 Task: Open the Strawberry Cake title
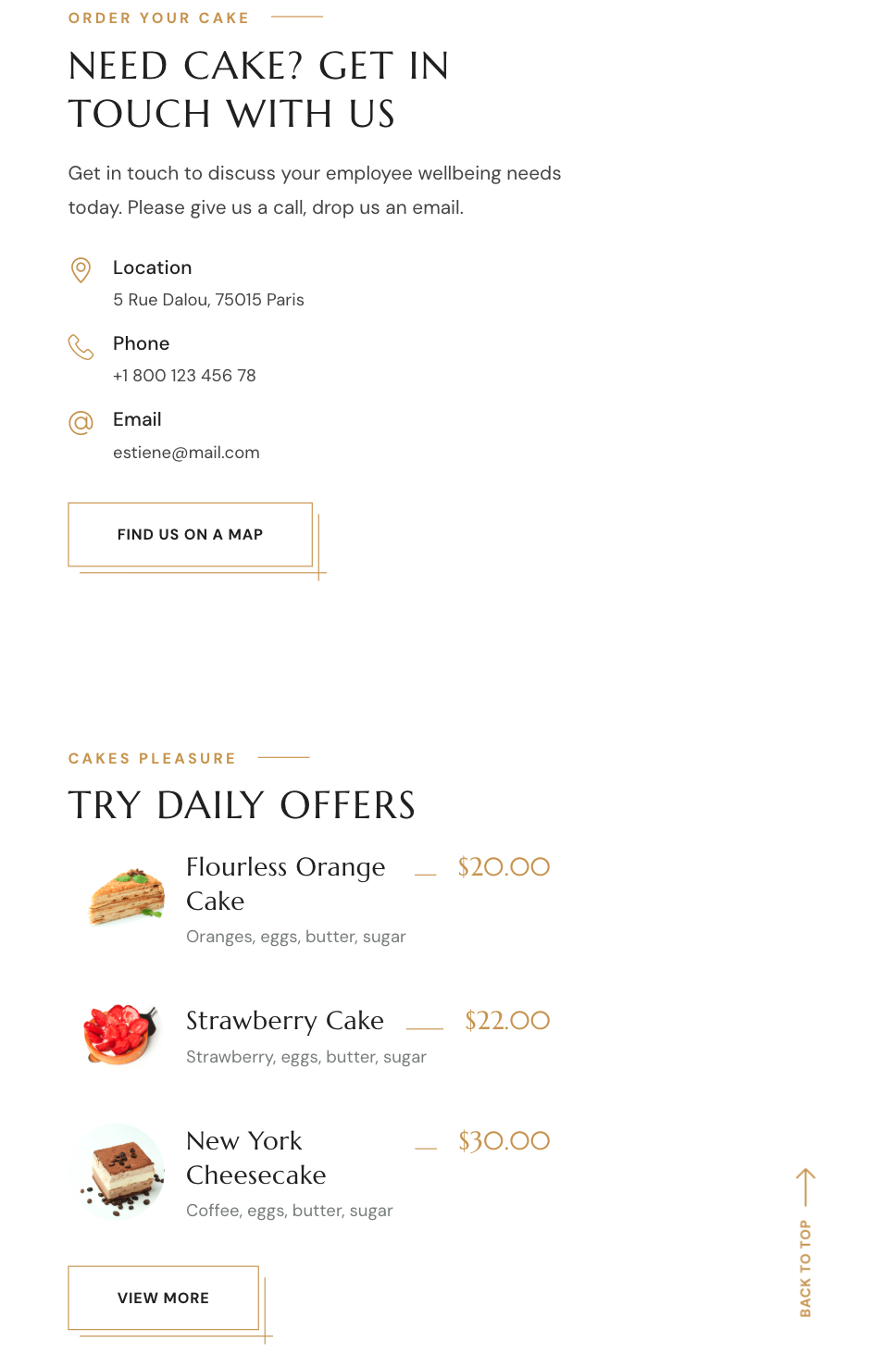285,1020
